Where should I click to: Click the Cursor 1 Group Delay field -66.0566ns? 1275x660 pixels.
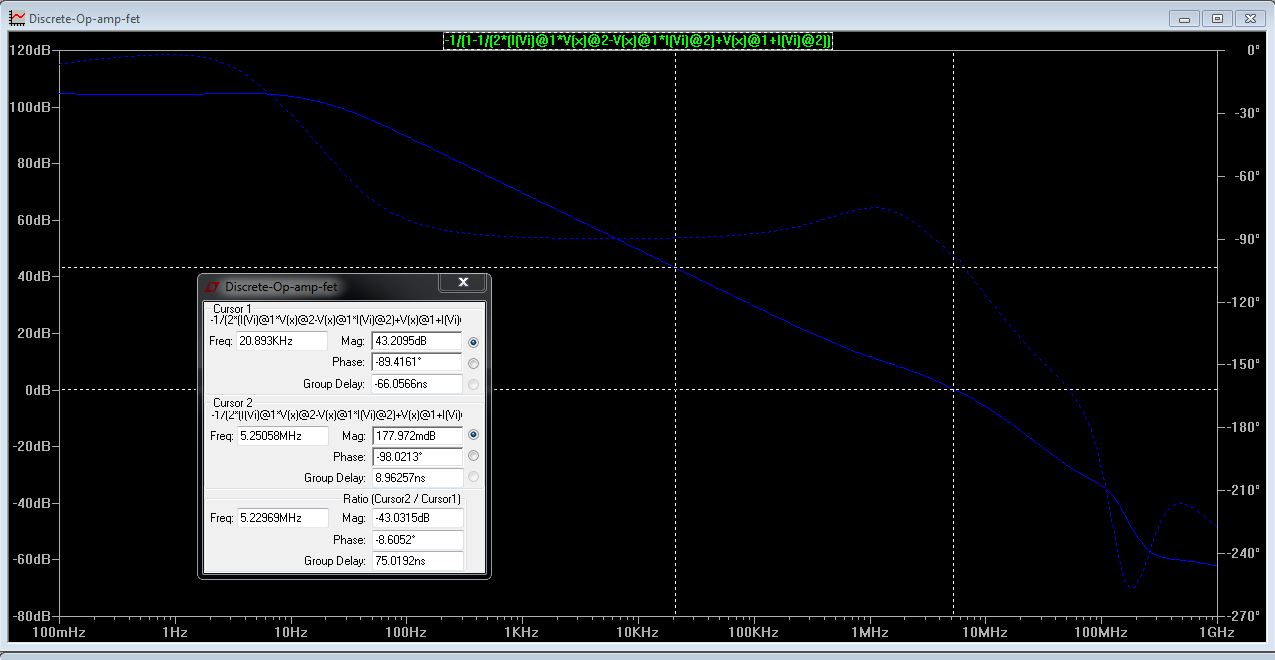pyautogui.click(x=416, y=384)
